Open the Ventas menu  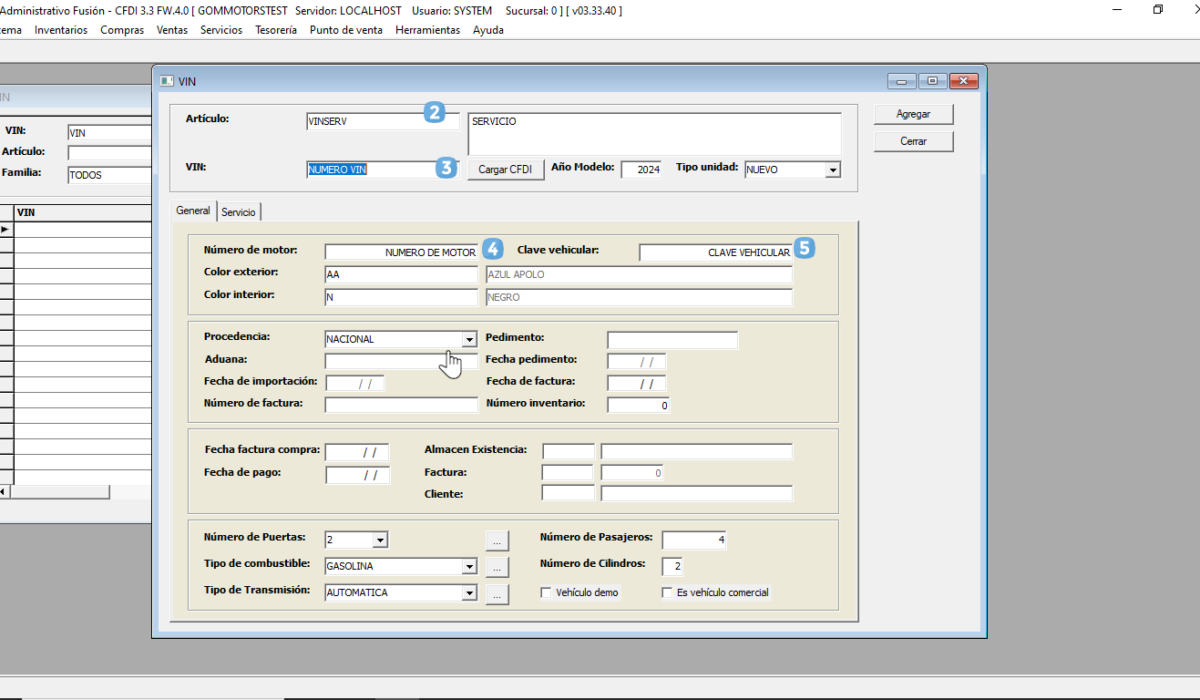click(x=172, y=30)
